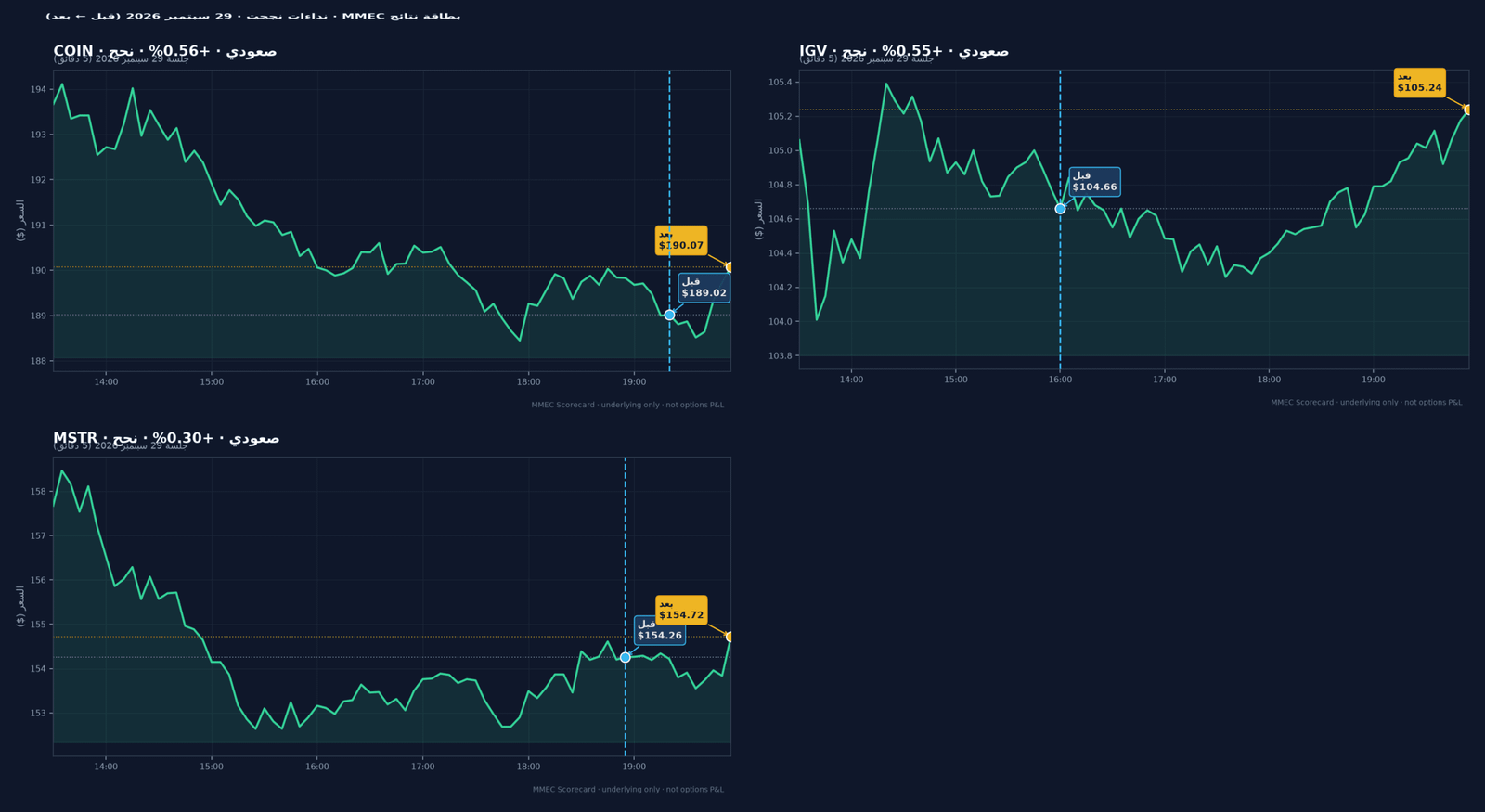The image size is (1485, 812).
Task: Click the 105.4 price tick on IGV axis
Action: (781, 83)
